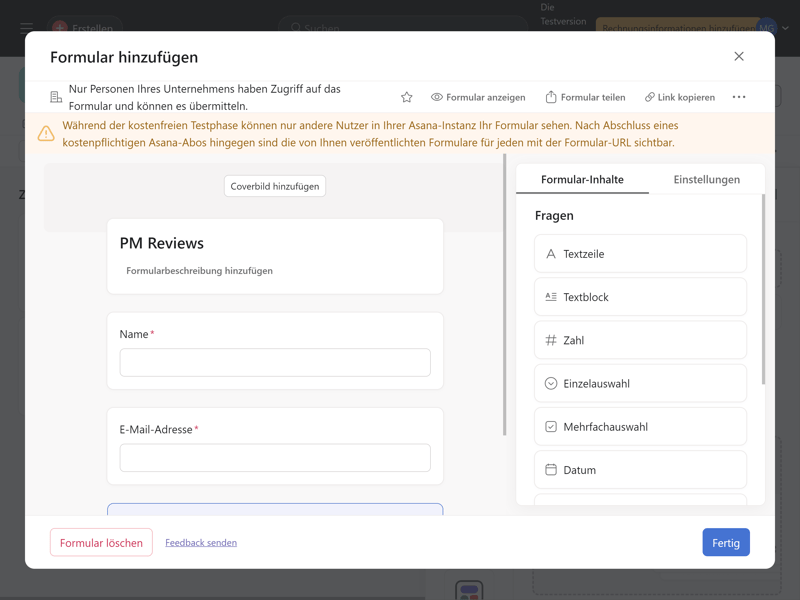Click the Link kopieren chain icon
This screenshot has width=800, height=600.
[650, 97]
